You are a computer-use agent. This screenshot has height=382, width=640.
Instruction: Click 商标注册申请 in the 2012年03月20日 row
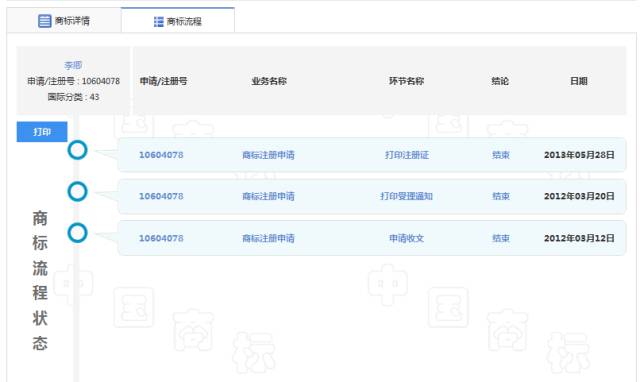tap(268, 196)
